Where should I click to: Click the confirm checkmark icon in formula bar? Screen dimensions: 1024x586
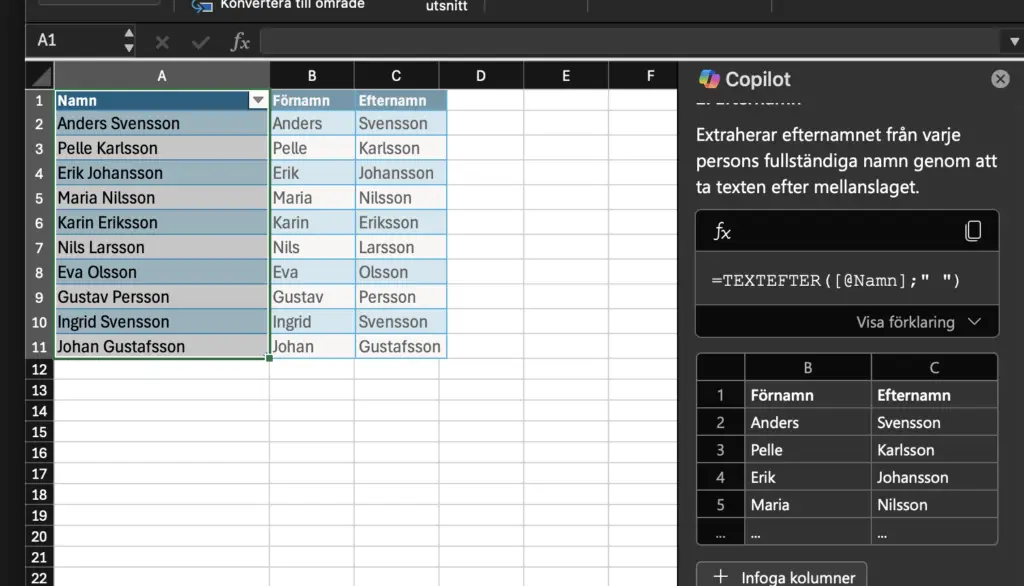coord(201,42)
